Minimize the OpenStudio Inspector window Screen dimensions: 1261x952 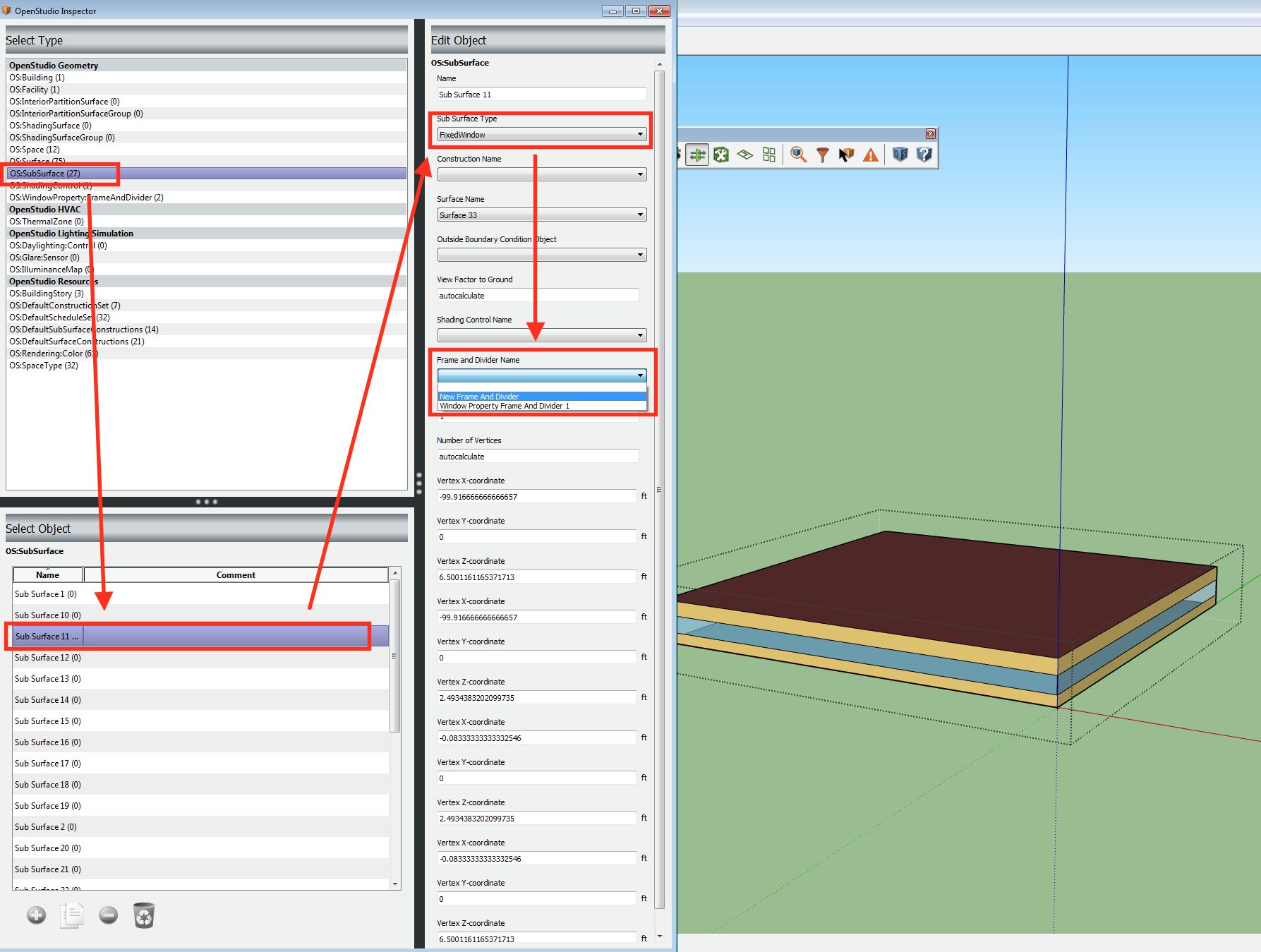[613, 11]
